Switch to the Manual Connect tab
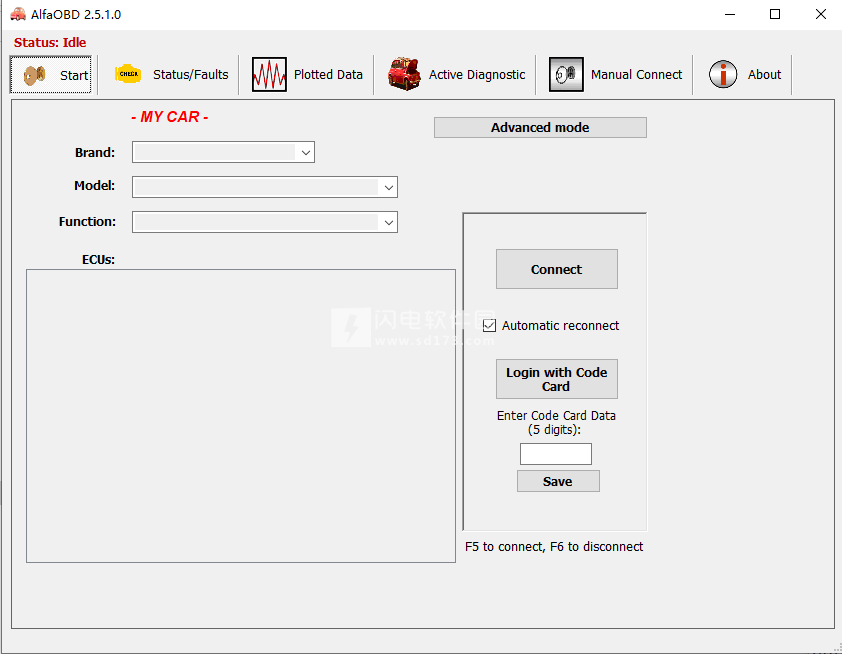 coord(615,75)
